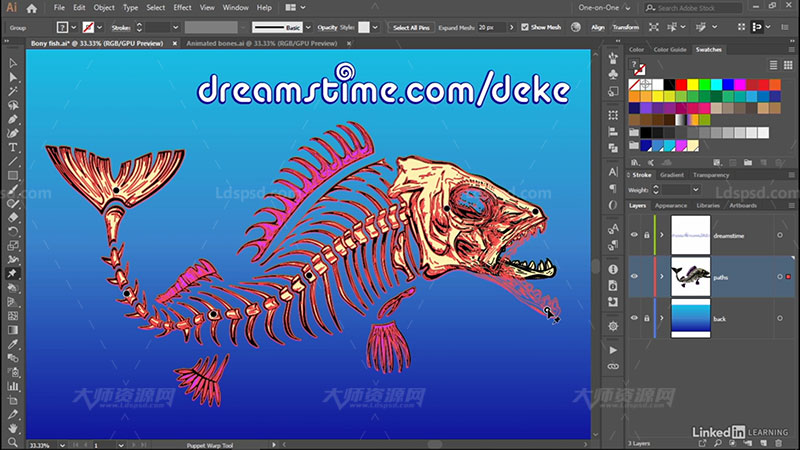Open the stroke weight dropdown in control bar
Viewport: 800px width, 450px height.
click(176, 28)
